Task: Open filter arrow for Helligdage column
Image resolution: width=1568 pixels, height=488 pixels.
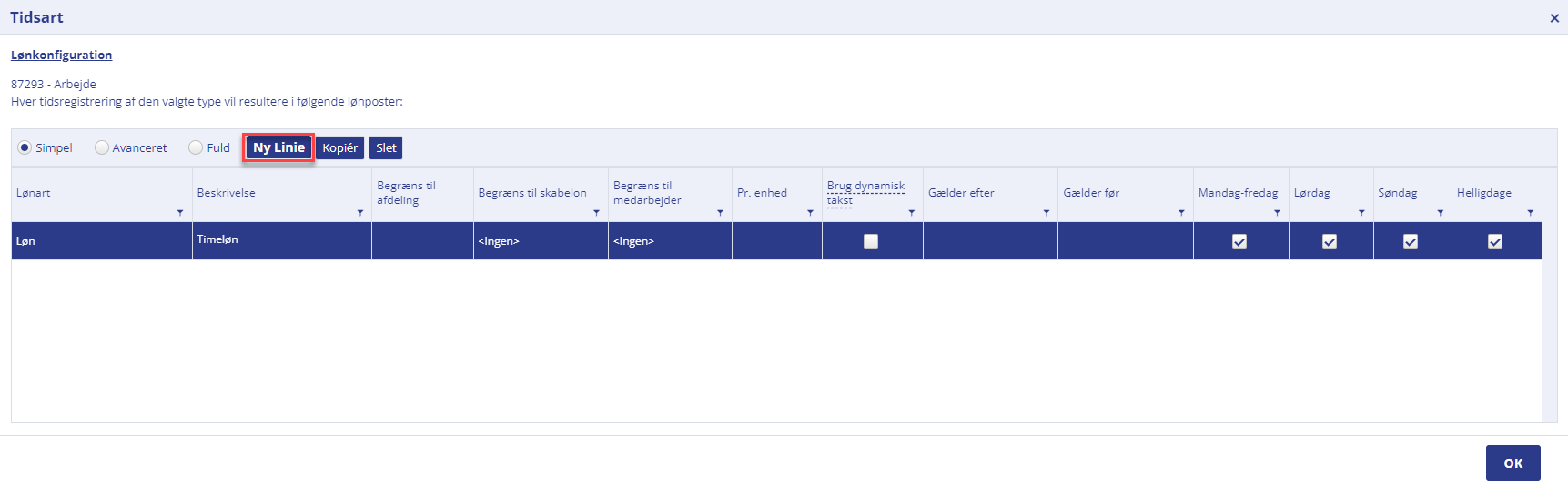Action: tap(1531, 213)
